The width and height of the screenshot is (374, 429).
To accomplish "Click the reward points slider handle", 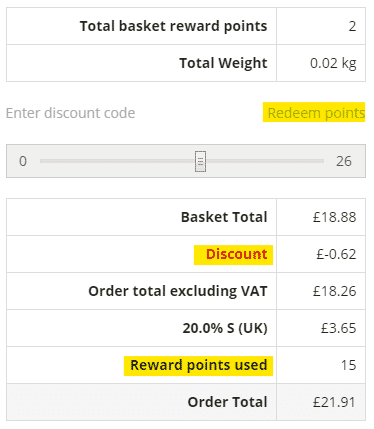I will [200, 161].
